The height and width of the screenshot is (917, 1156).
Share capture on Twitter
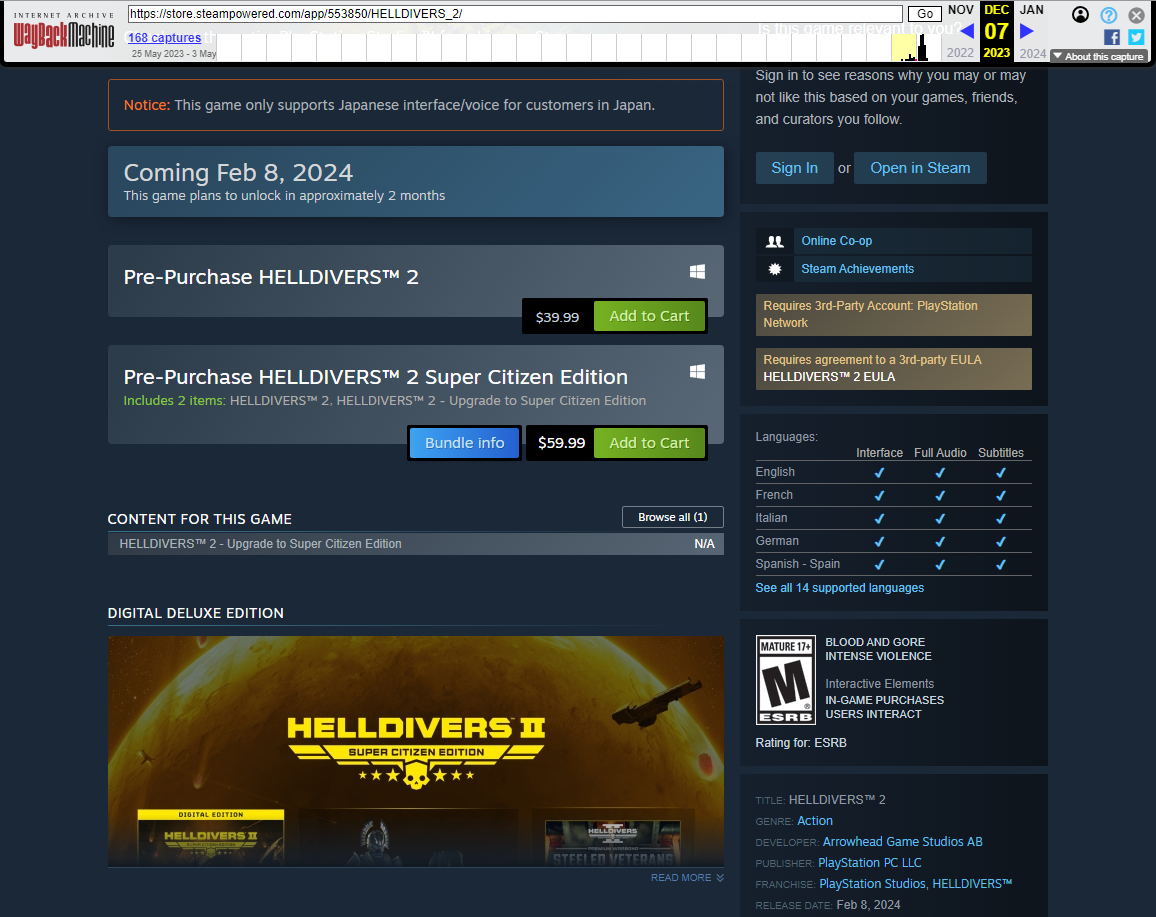[x=1136, y=37]
